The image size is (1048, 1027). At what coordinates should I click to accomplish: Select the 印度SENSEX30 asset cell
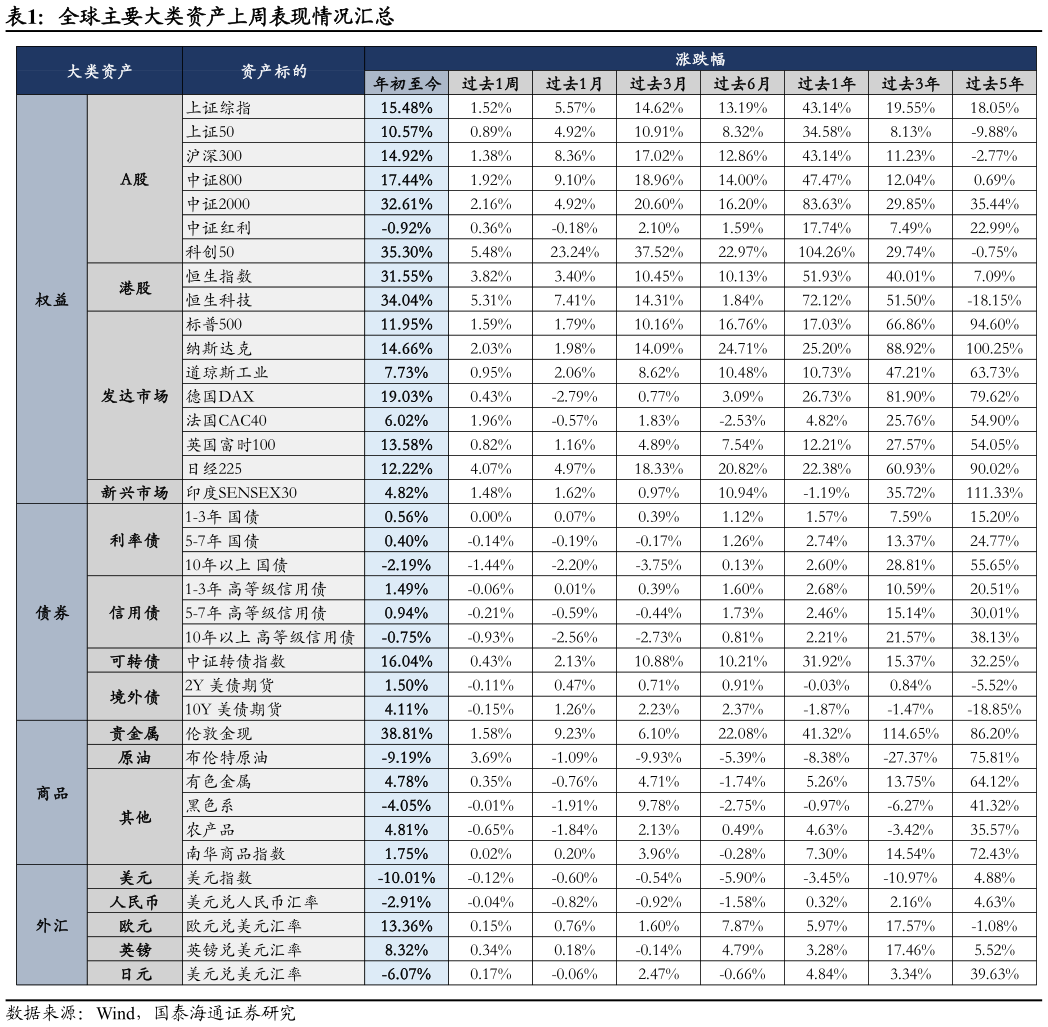273,493
